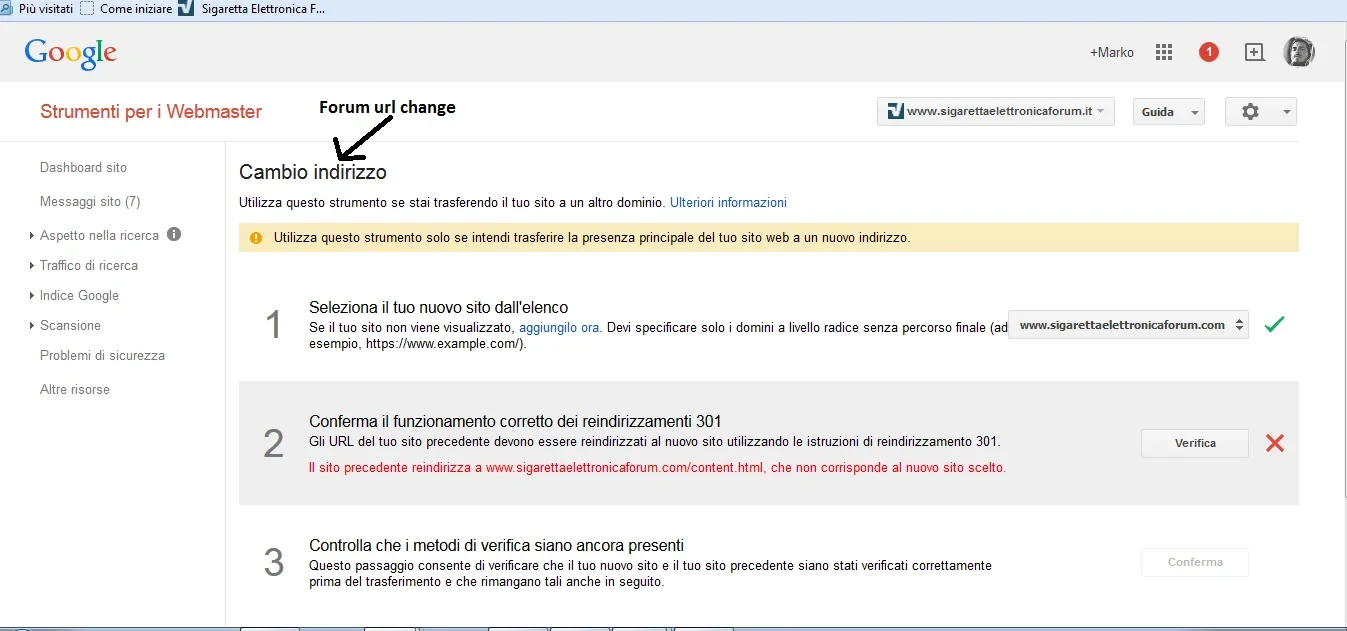Open Più visitati bookmark
Viewport: 1347px width, 631px height.
[x=37, y=9]
